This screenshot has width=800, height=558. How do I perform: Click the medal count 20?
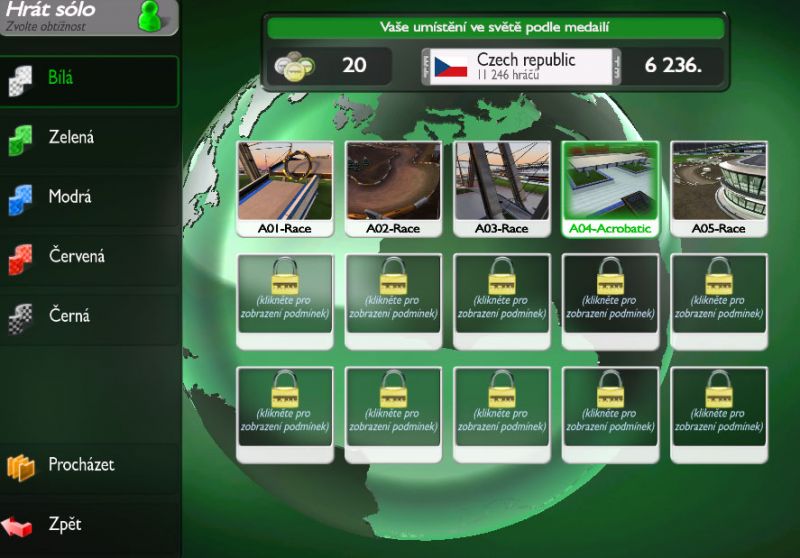point(354,65)
